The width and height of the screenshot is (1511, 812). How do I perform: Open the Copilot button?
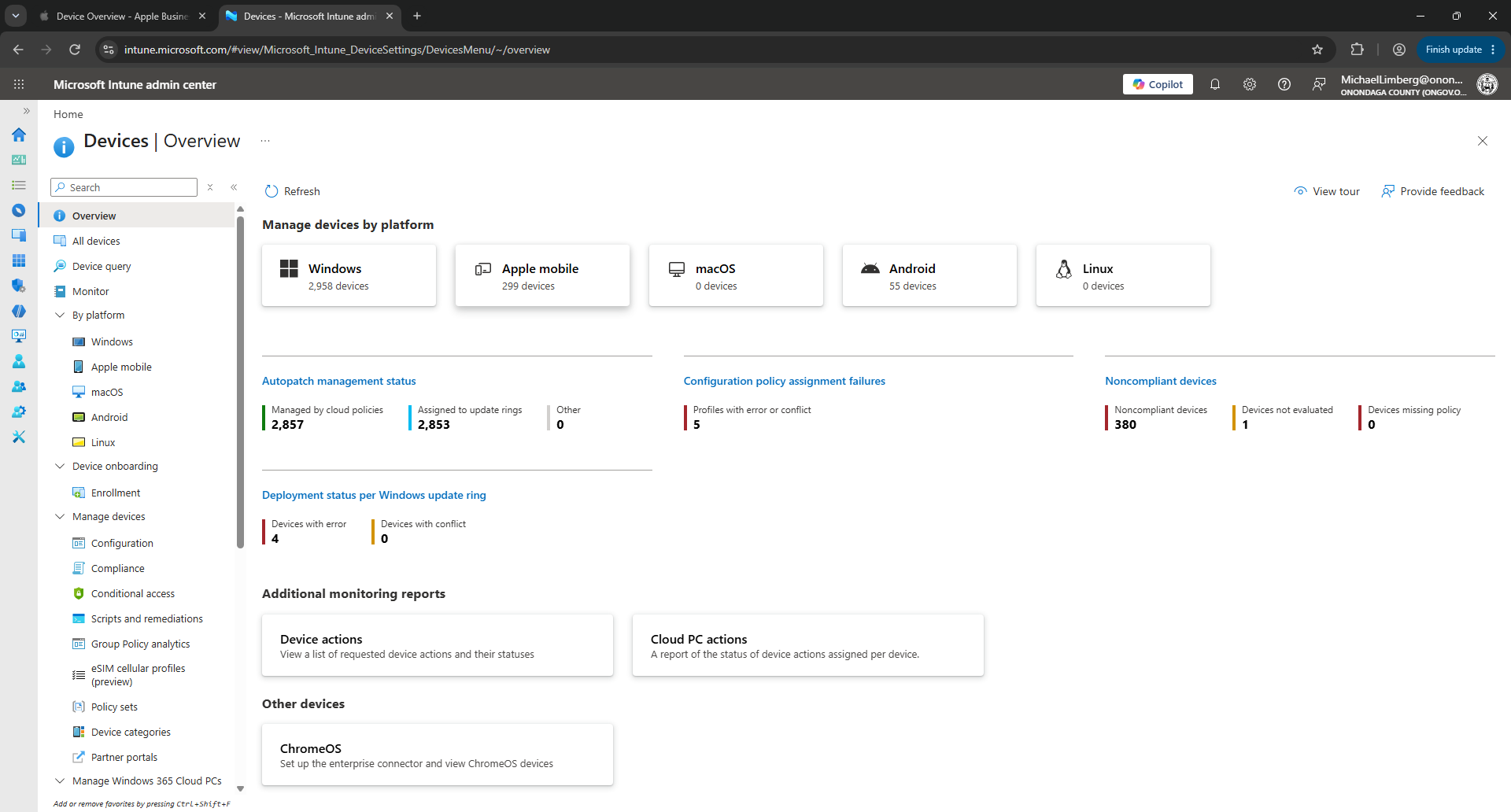pos(1158,84)
